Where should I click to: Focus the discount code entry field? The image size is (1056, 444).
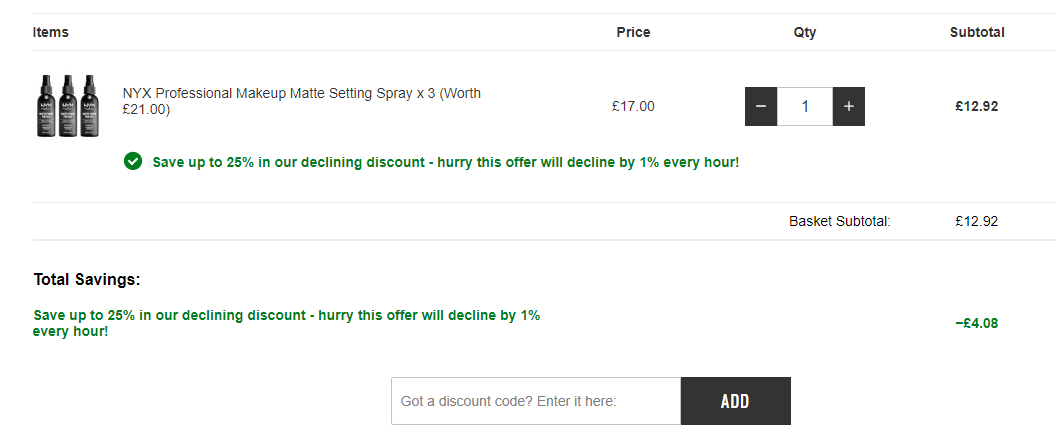click(x=536, y=401)
